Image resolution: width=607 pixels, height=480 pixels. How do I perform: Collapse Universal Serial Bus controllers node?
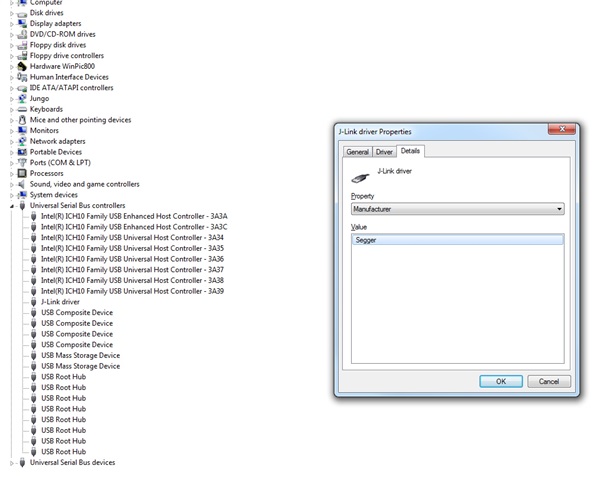coord(12,206)
